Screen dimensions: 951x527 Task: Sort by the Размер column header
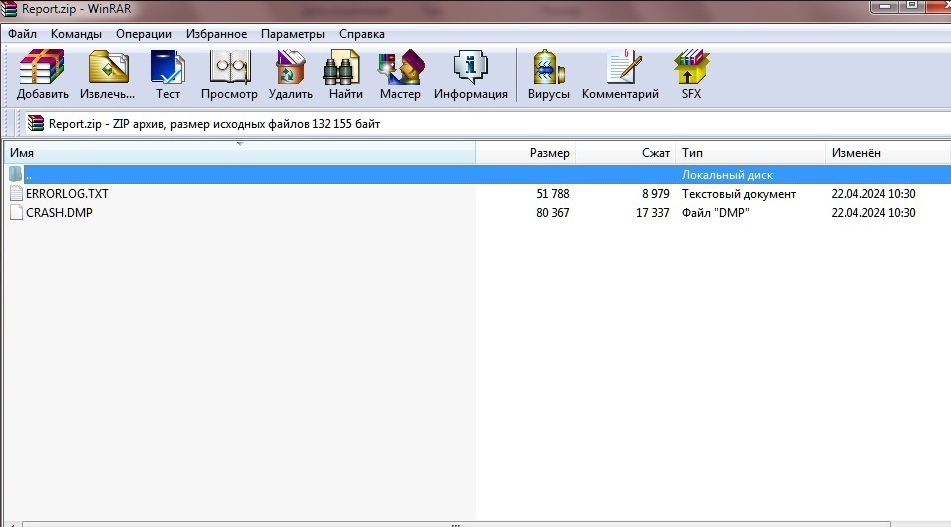pos(526,153)
